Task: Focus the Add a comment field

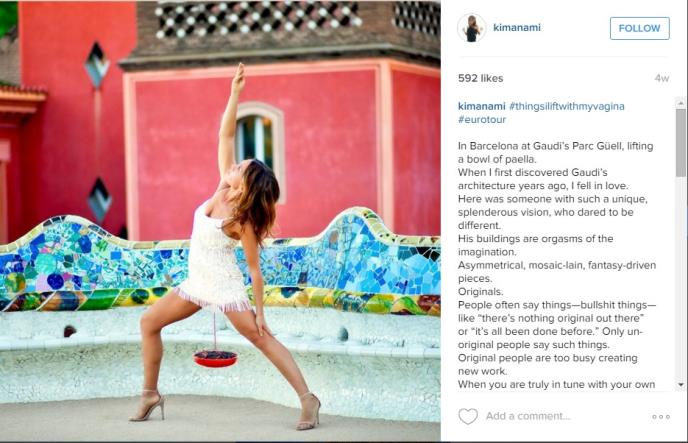Action: 528,416
